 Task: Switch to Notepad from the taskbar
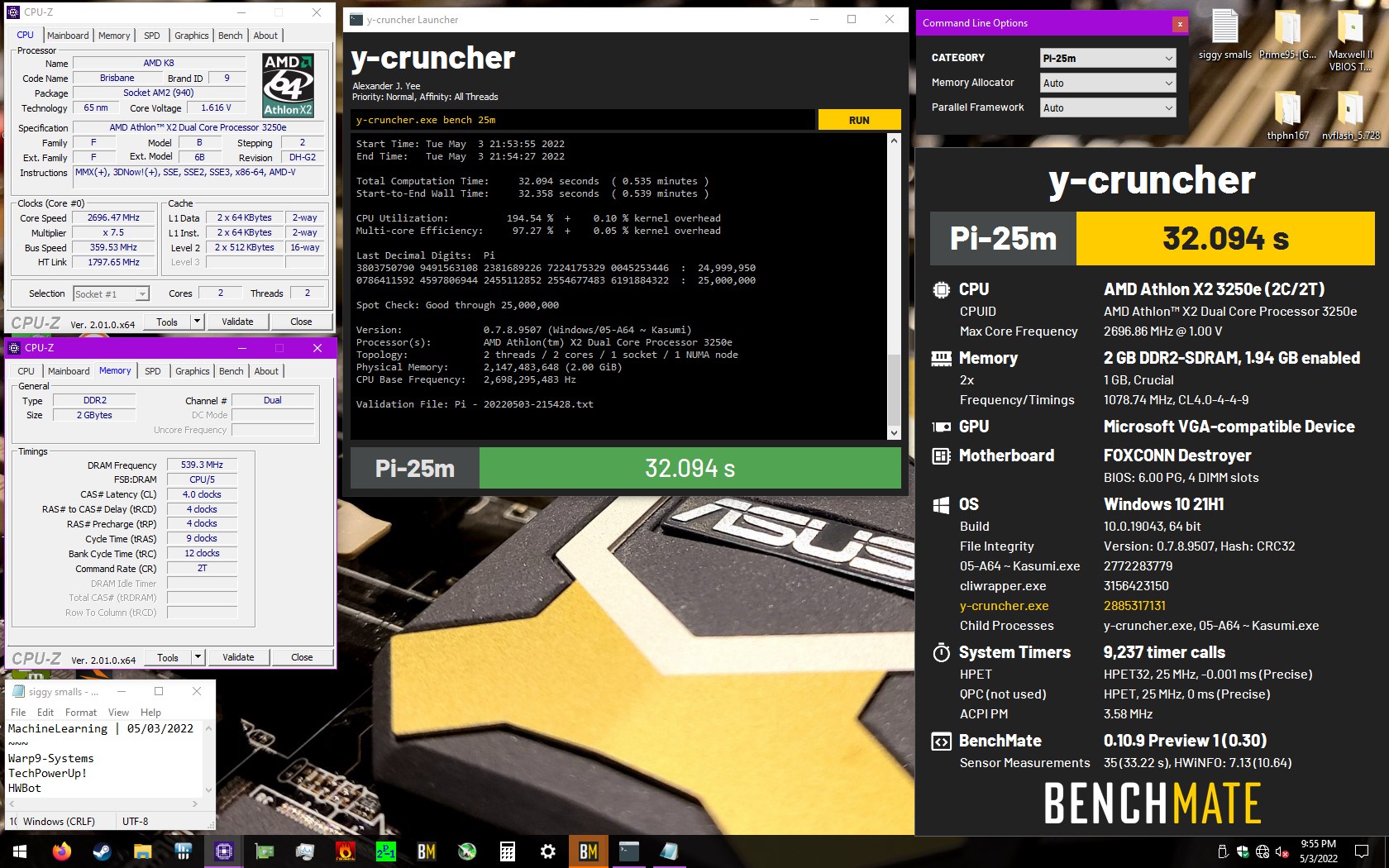670,851
